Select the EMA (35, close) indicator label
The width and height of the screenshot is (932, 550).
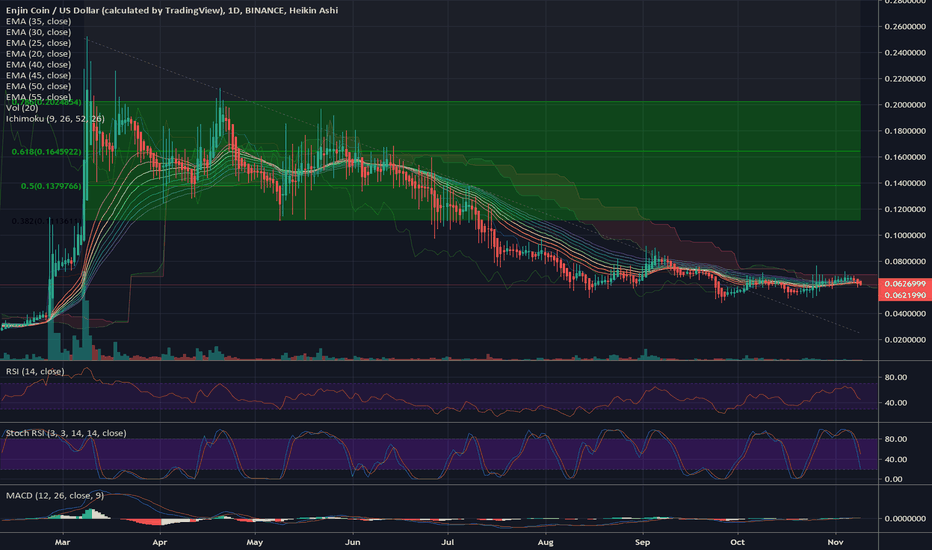(38, 21)
